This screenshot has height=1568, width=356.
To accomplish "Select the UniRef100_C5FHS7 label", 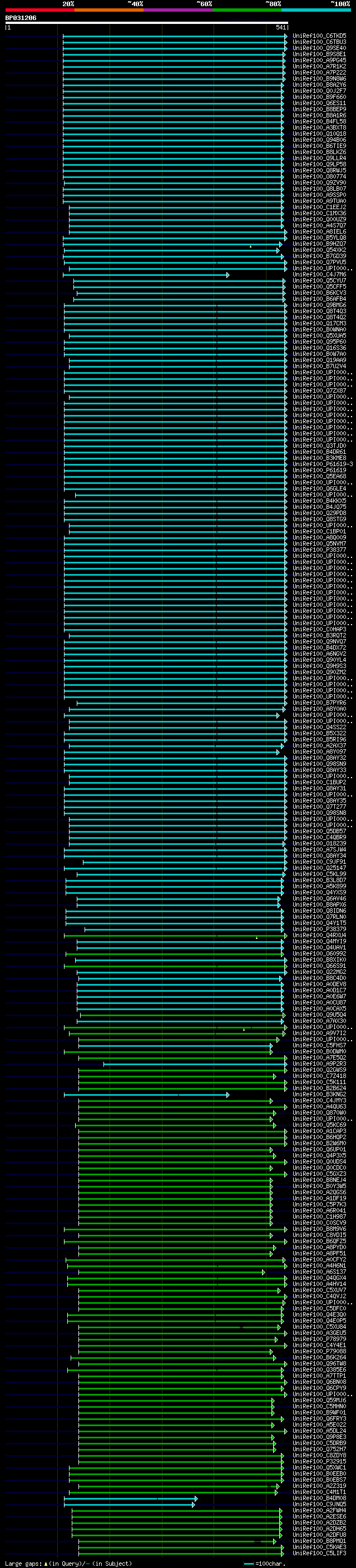I will 319,1046.
